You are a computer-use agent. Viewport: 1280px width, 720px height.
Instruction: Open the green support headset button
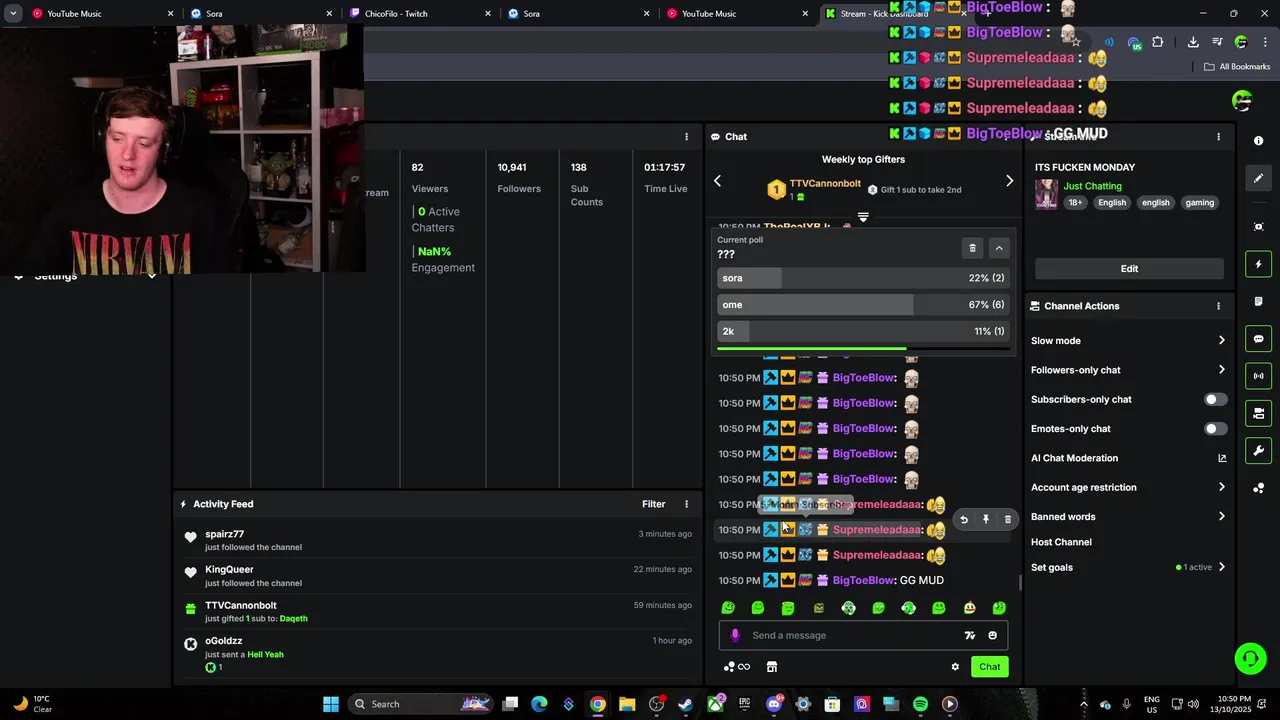1250,658
